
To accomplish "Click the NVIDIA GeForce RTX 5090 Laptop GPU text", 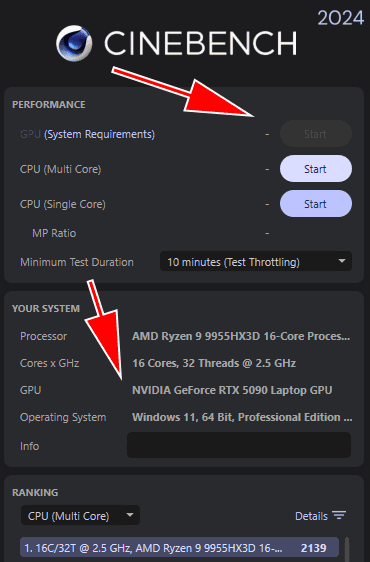I will tap(232, 390).
